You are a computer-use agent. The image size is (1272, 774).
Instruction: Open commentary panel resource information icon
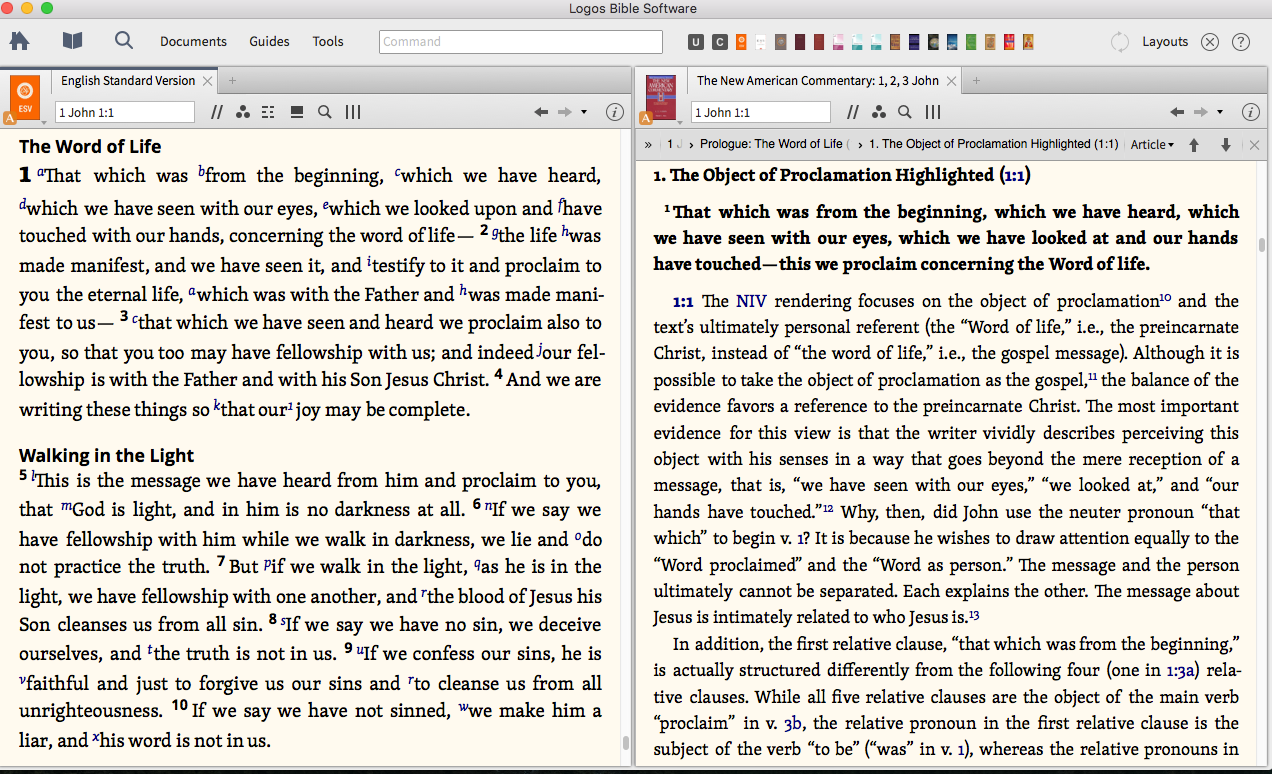[1251, 112]
